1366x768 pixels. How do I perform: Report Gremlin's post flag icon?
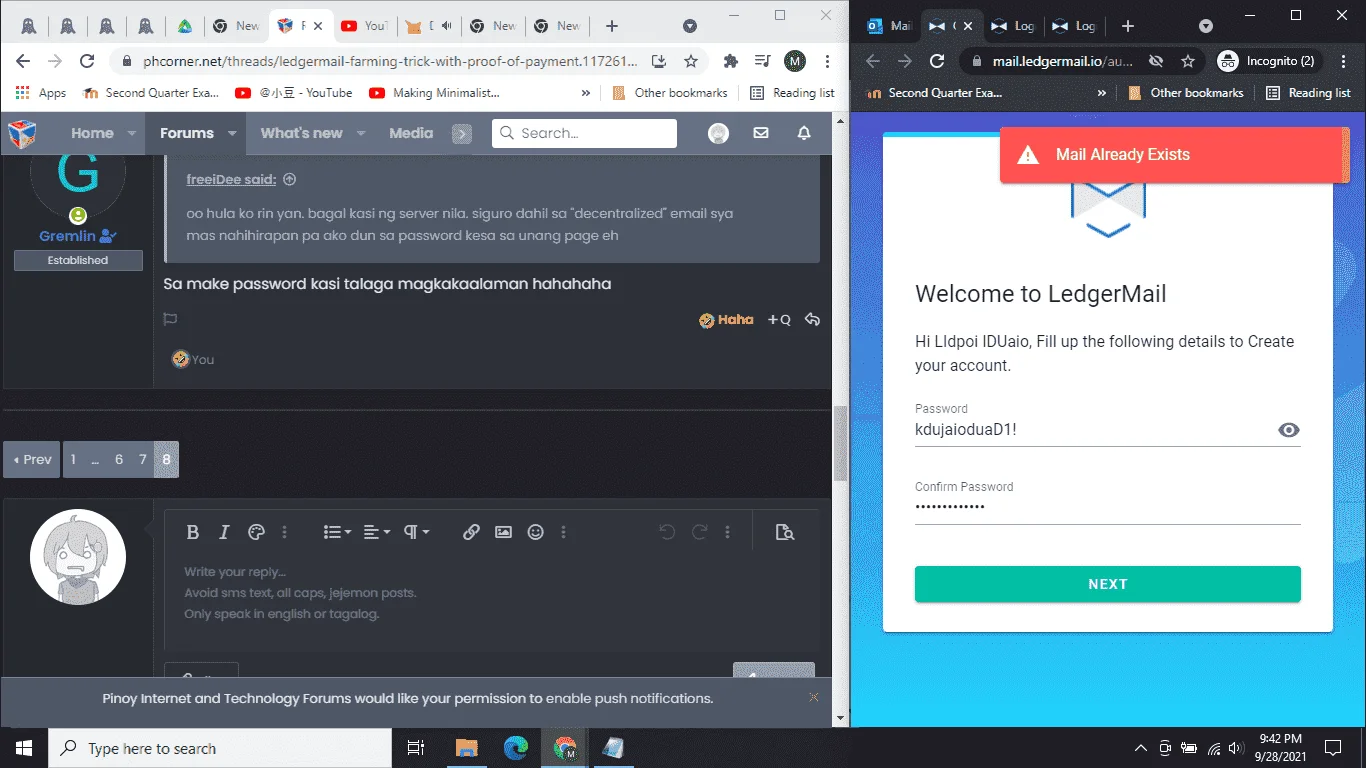170,320
